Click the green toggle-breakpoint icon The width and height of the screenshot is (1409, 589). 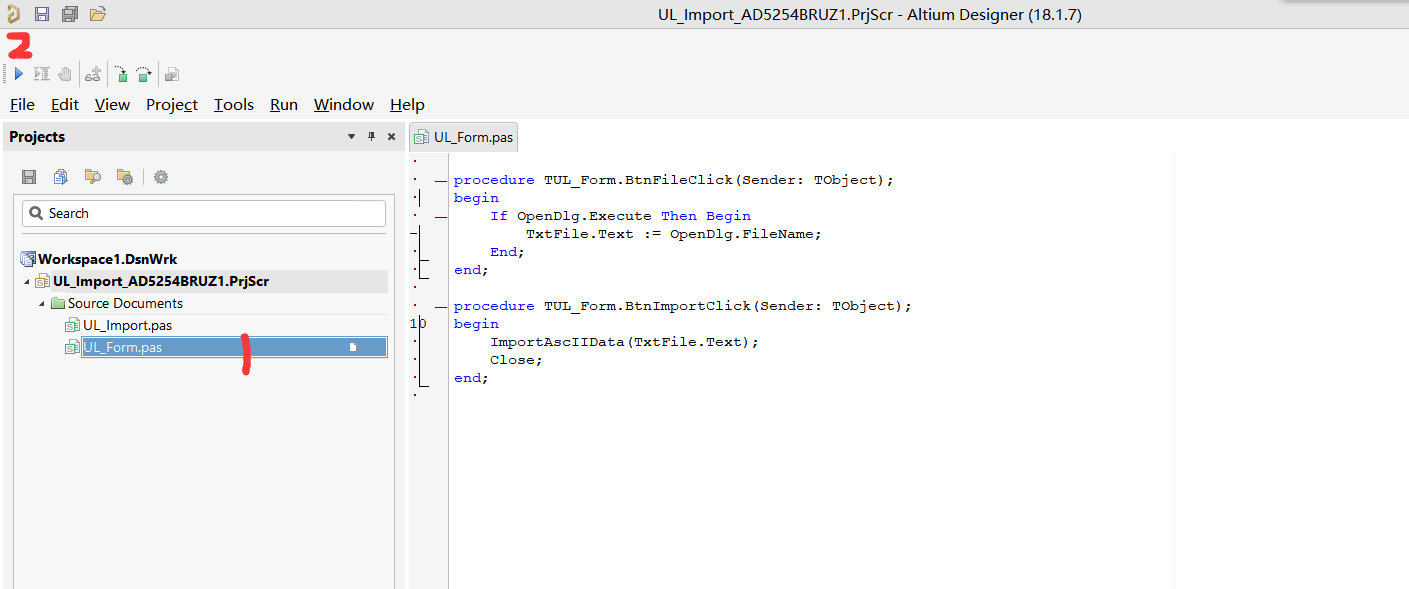pyautogui.click(x=120, y=73)
